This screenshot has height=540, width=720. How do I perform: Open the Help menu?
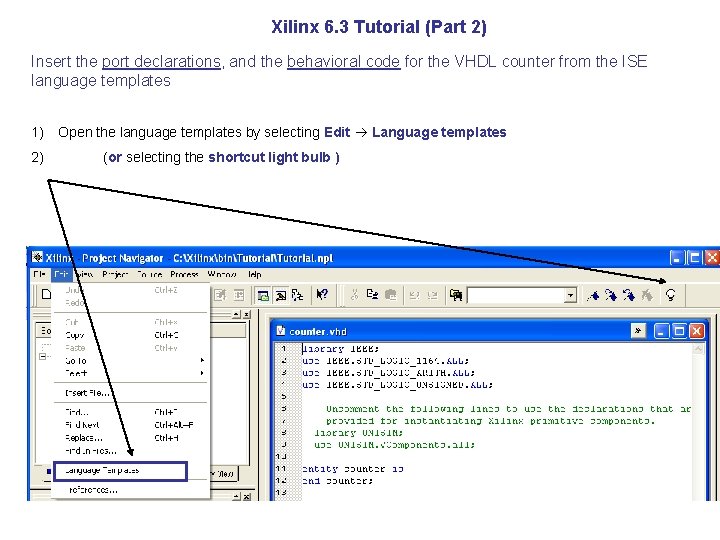point(255,274)
